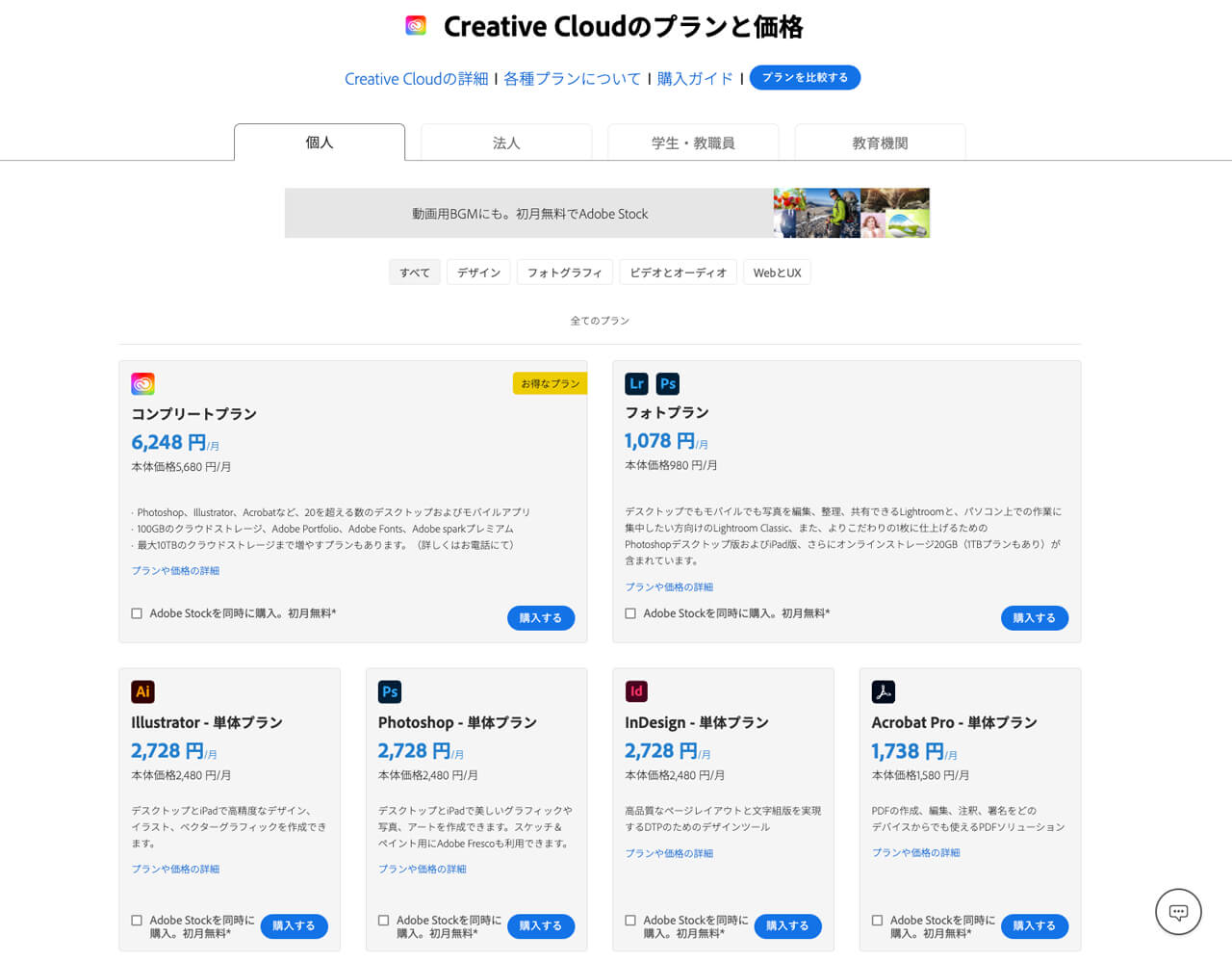Click the Creative Cloud logo beside the page title

(416, 26)
